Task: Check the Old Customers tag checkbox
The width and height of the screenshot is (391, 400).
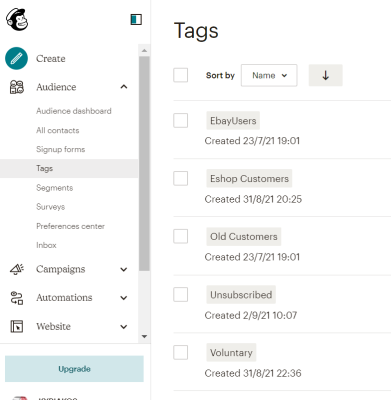Action: (x=180, y=236)
